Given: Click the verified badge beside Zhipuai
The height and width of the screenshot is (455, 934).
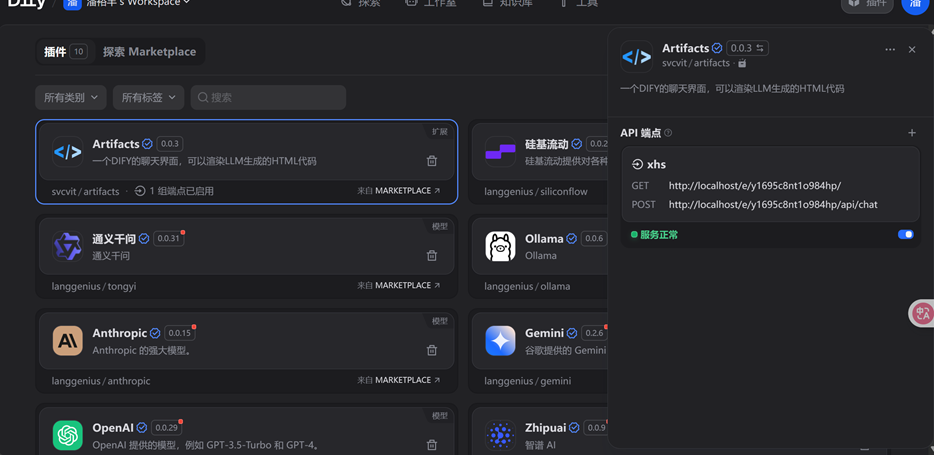Looking at the screenshot, I should (x=574, y=428).
